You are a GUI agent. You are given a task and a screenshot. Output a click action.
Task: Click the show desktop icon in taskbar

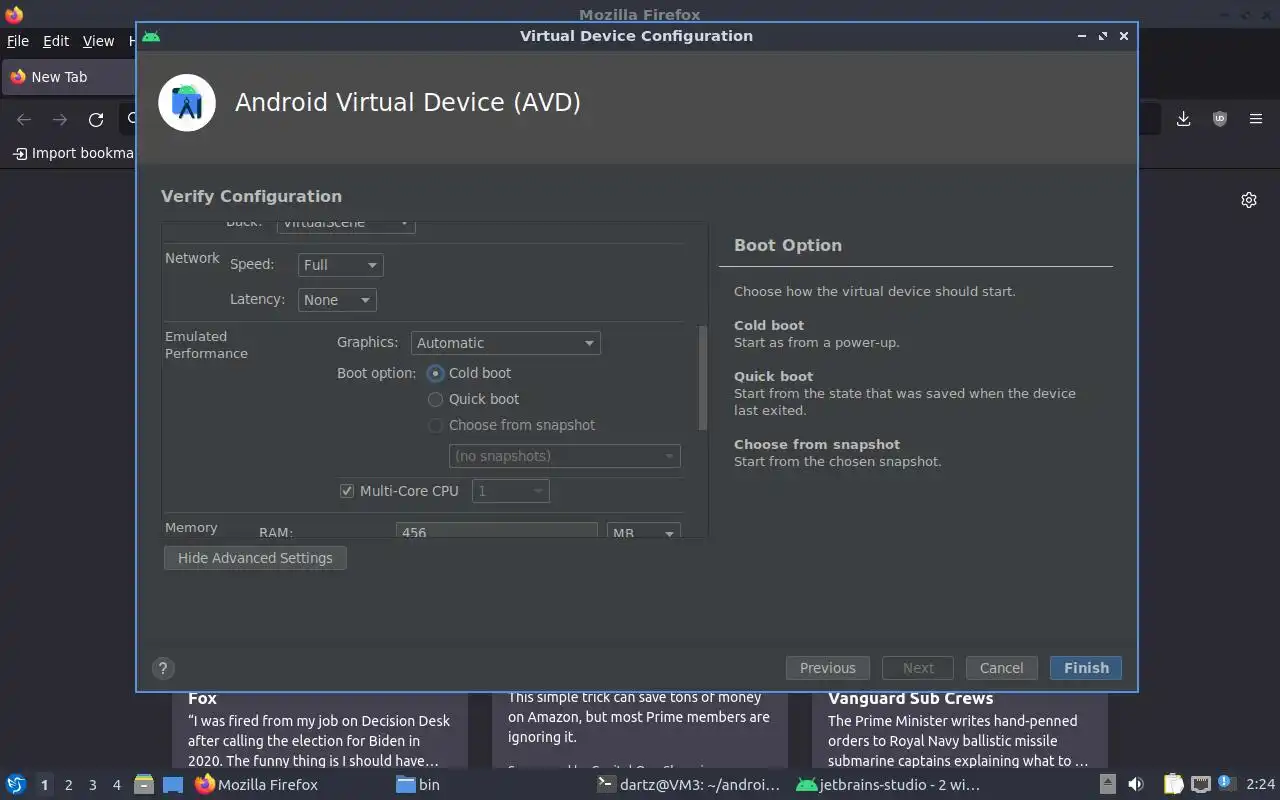pyautogui.click(x=173, y=785)
